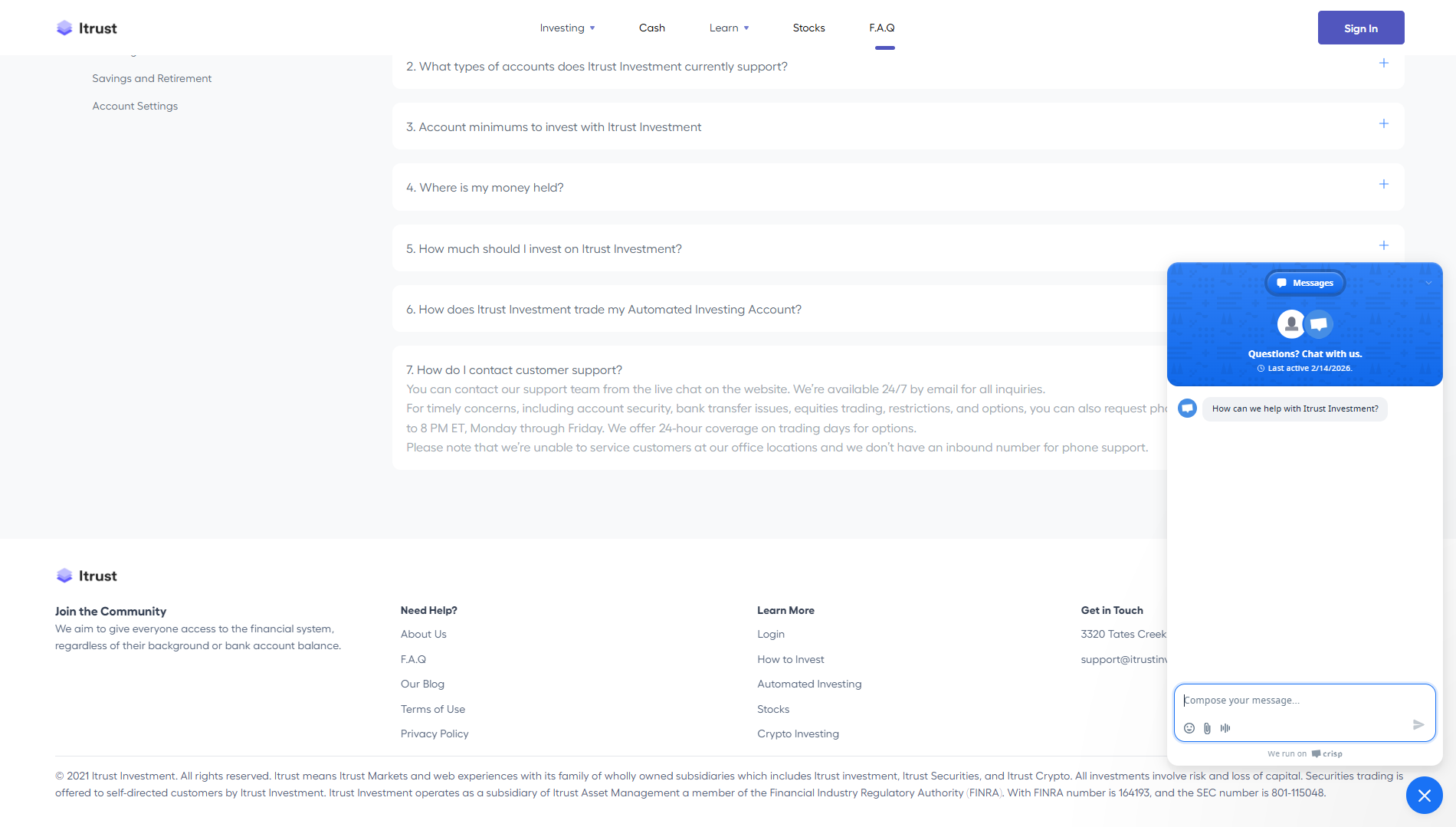The image size is (1456, 827).
Task: Open the emoji picker in chat
Action: tap(1189, 728)
